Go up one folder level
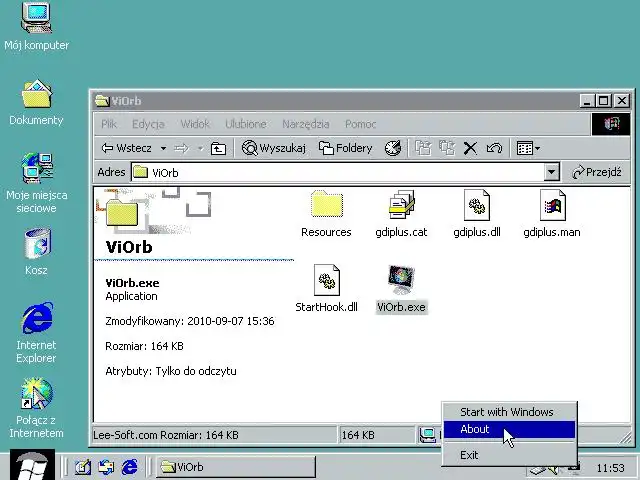This screenshot has height=480, width=640. (218, 149)
